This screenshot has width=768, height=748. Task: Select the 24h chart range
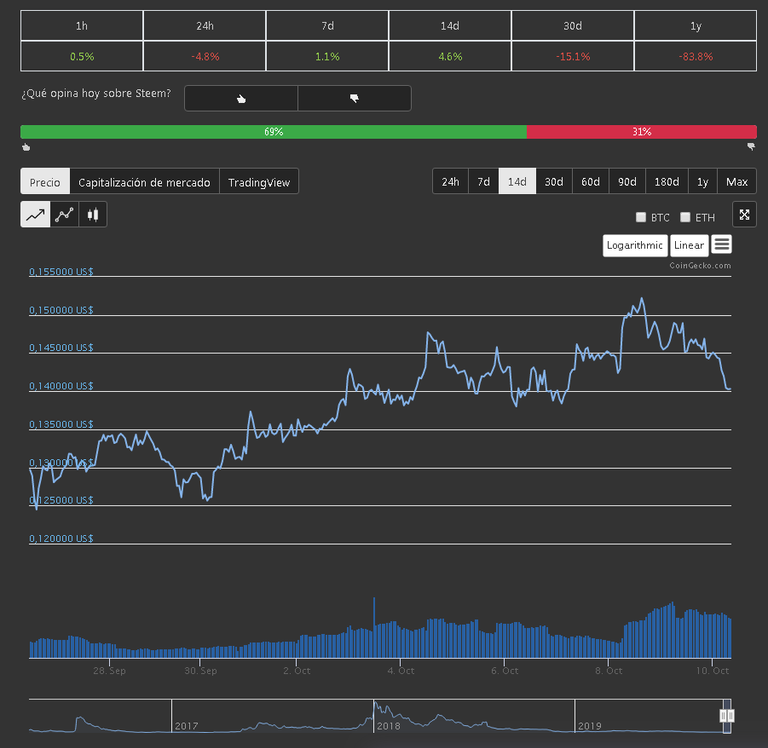point(451,181)
